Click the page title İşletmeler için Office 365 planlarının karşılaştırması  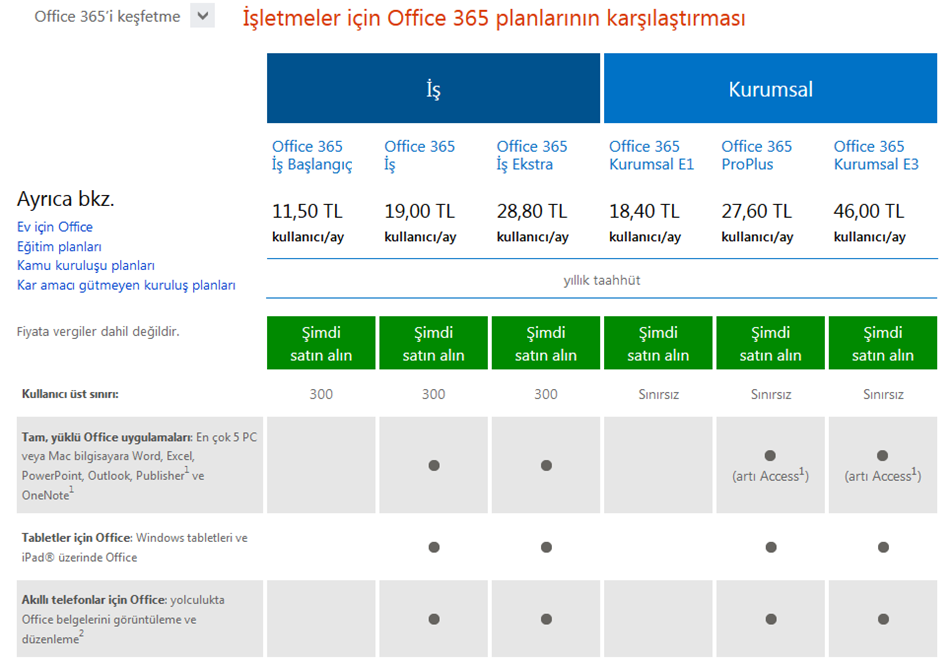494,18
